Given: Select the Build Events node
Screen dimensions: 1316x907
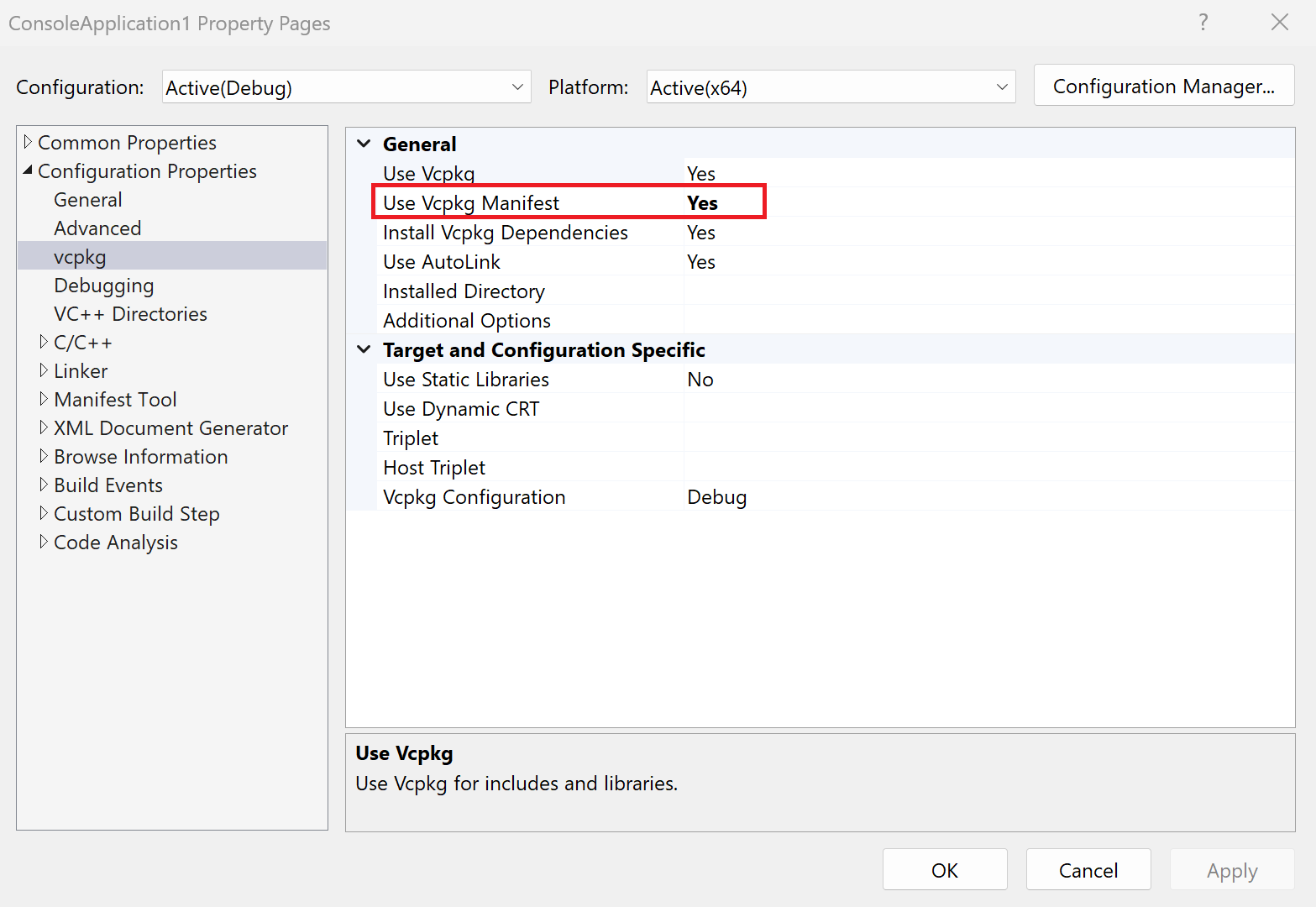Looking at the screenshot, I should click(107, 485).
